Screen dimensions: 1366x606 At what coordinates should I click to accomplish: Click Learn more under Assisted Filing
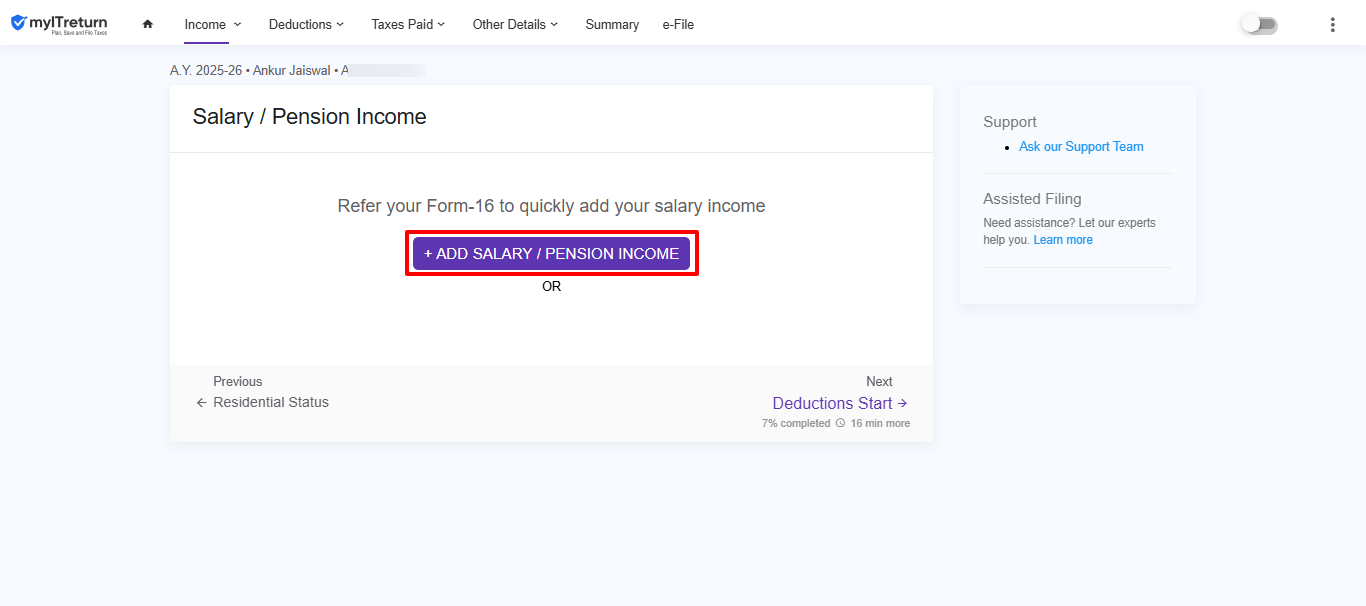point(1063,240)
